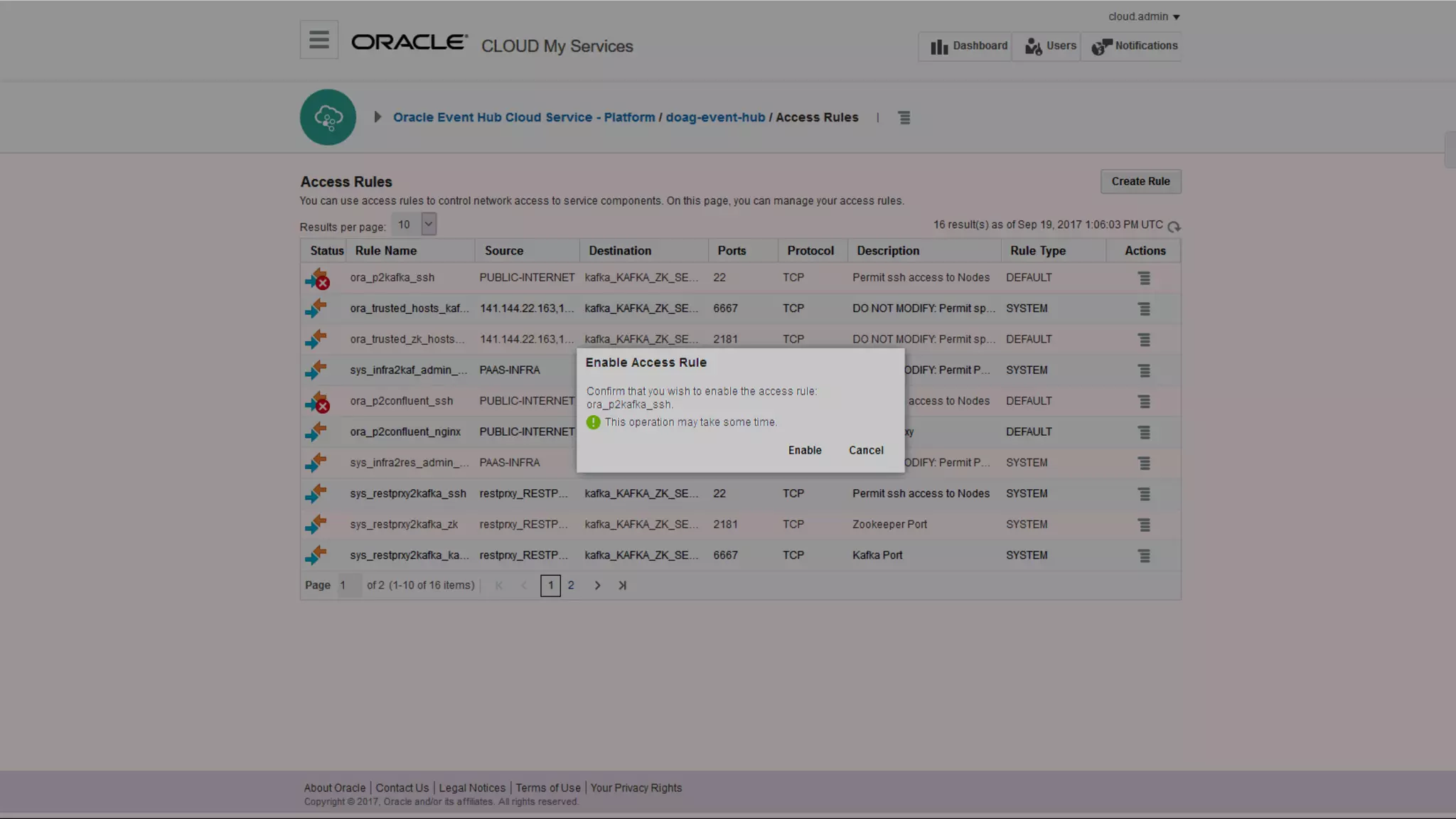The image size is (1456, 819).
Task: Open the Users page
Action: [1050, 46]
